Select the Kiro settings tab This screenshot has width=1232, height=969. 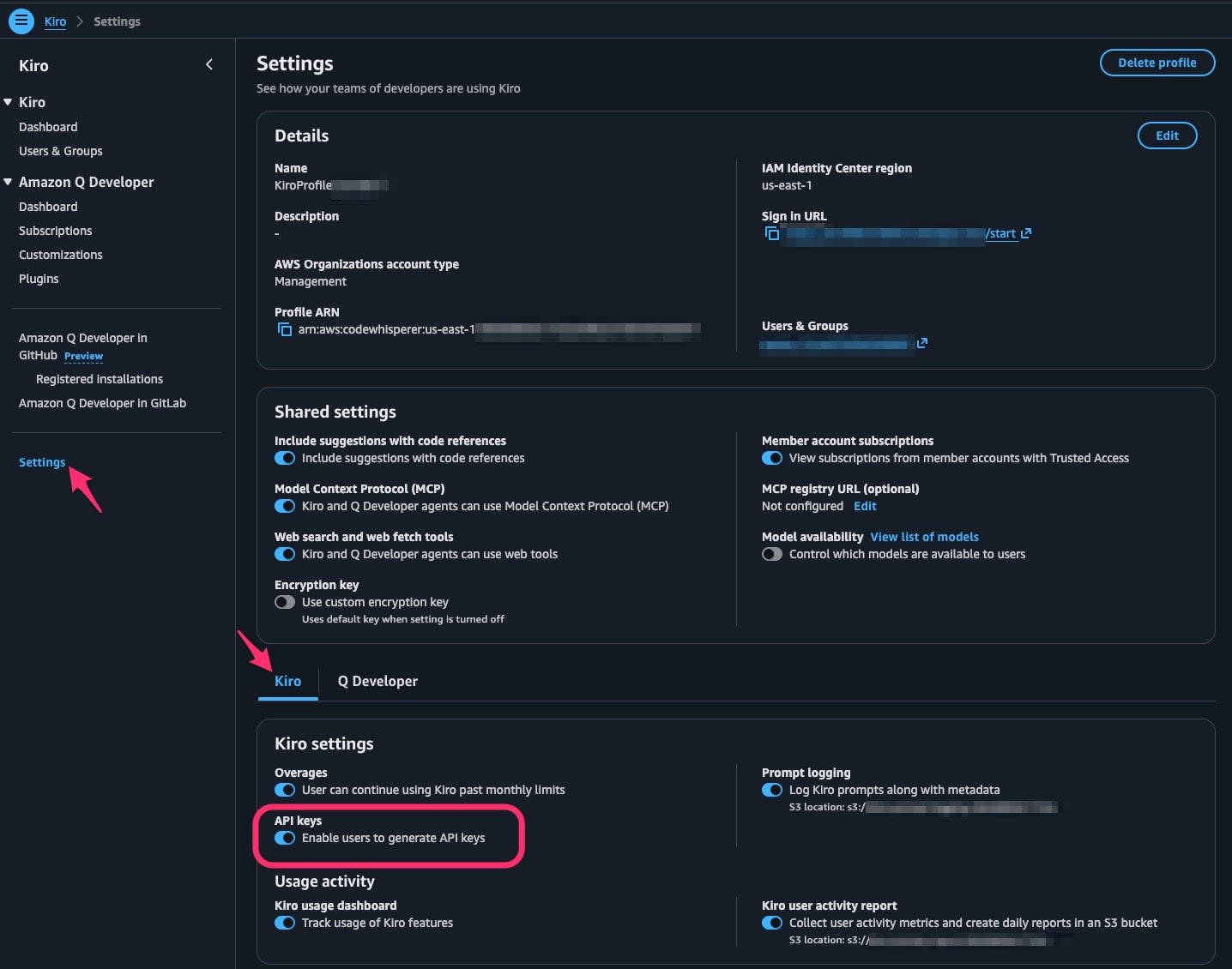tap(287, 681)
